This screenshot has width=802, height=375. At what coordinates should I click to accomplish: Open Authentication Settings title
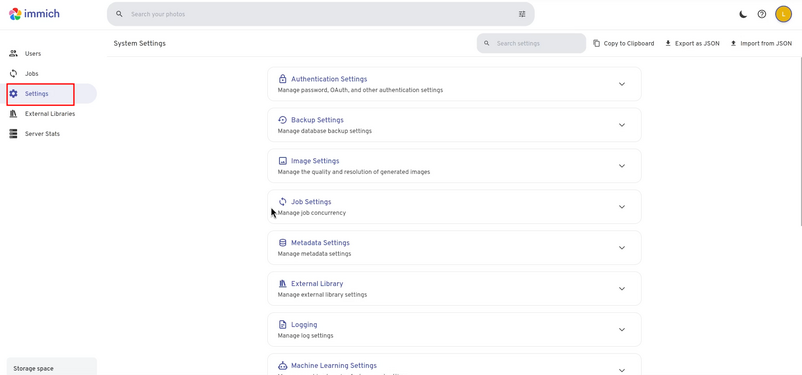(x=329, y=79)
